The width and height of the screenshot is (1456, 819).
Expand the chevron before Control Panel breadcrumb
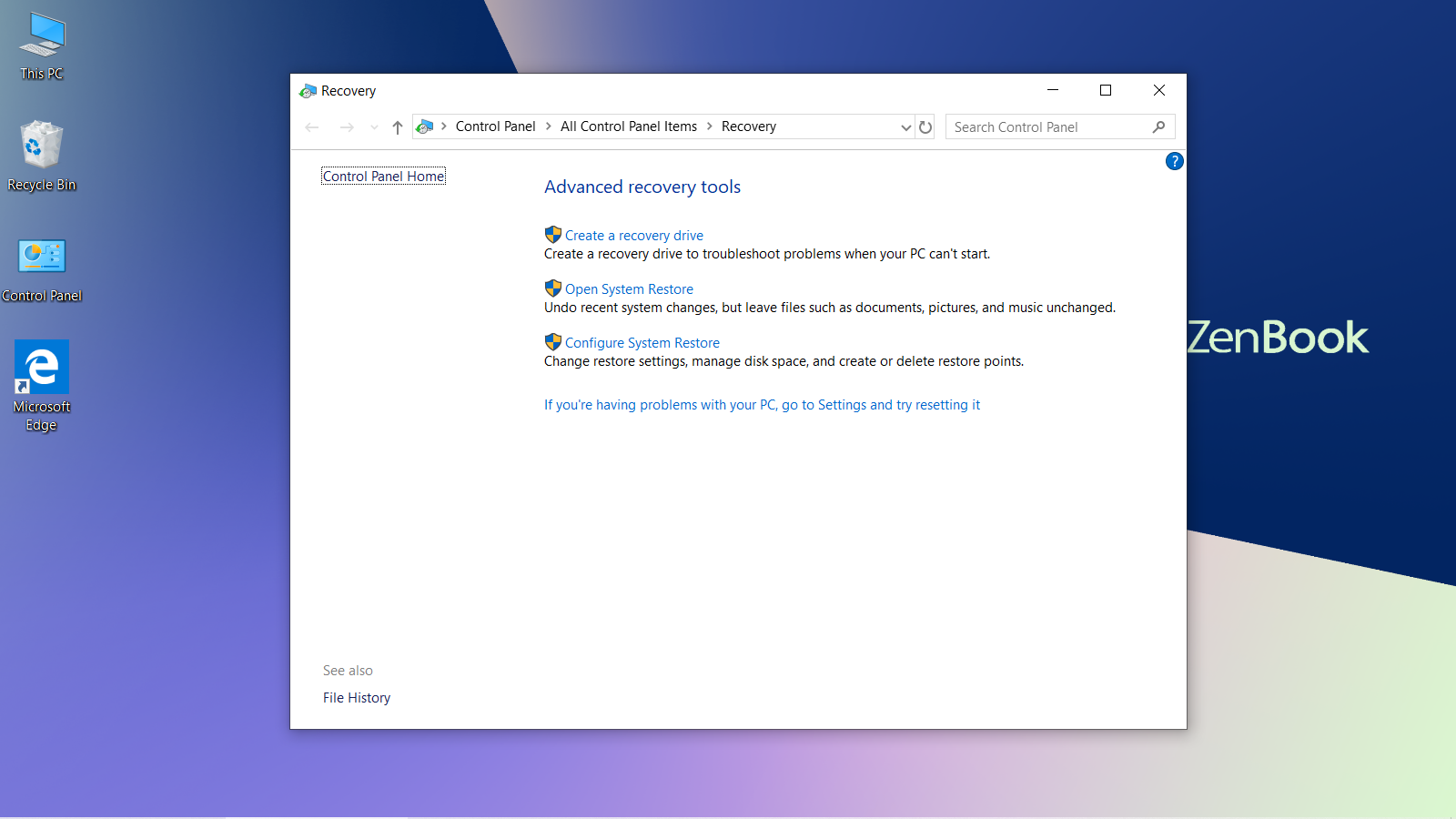[444, 126]
